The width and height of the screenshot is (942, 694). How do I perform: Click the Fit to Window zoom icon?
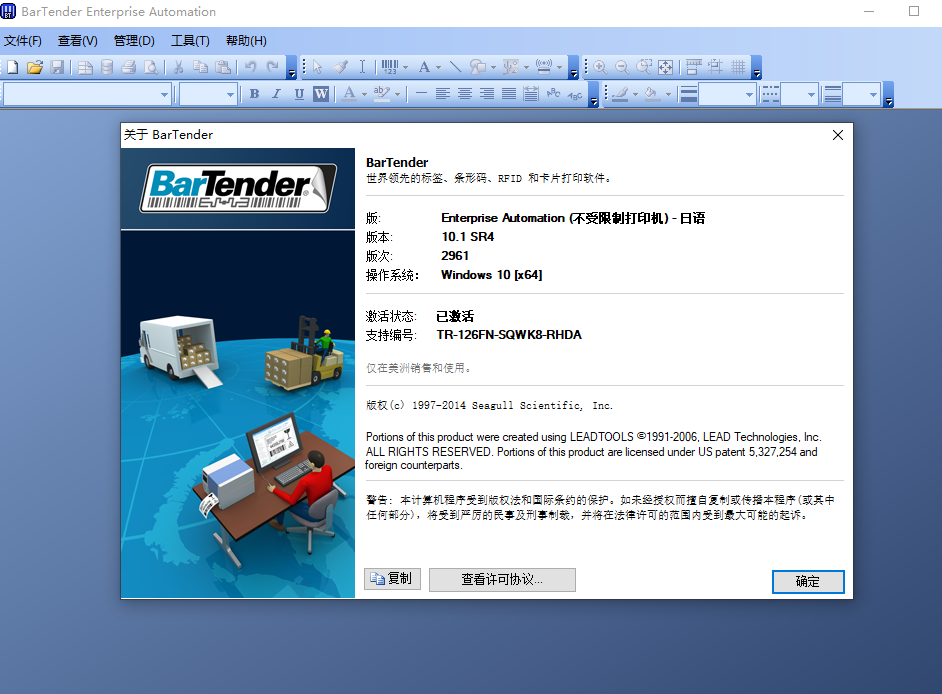(x=664, y=66)
